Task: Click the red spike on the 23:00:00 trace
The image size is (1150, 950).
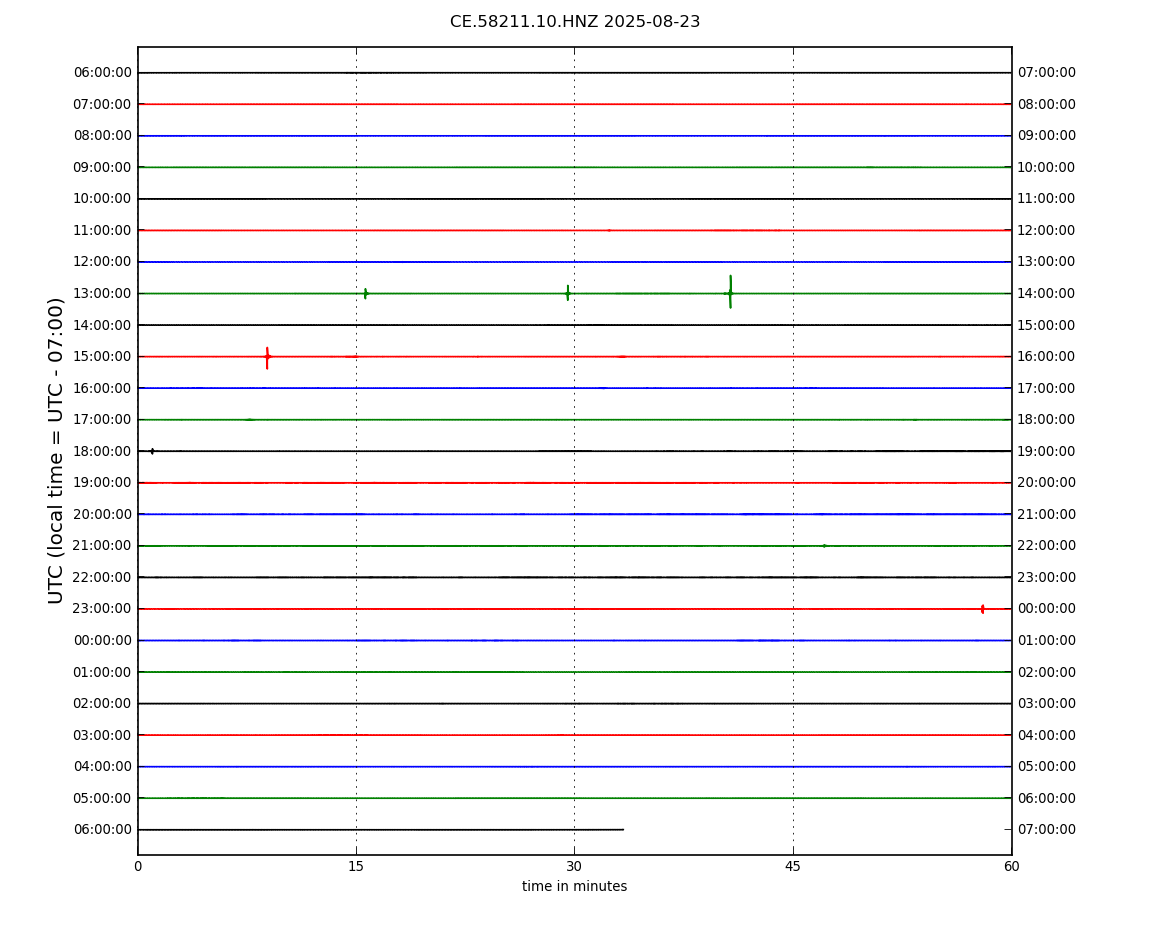Action: tap(982, 609)
